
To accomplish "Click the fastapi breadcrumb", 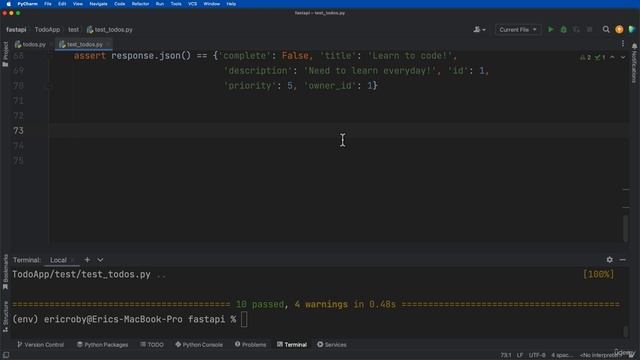I will pyautogui.click(x=16, y=29).
